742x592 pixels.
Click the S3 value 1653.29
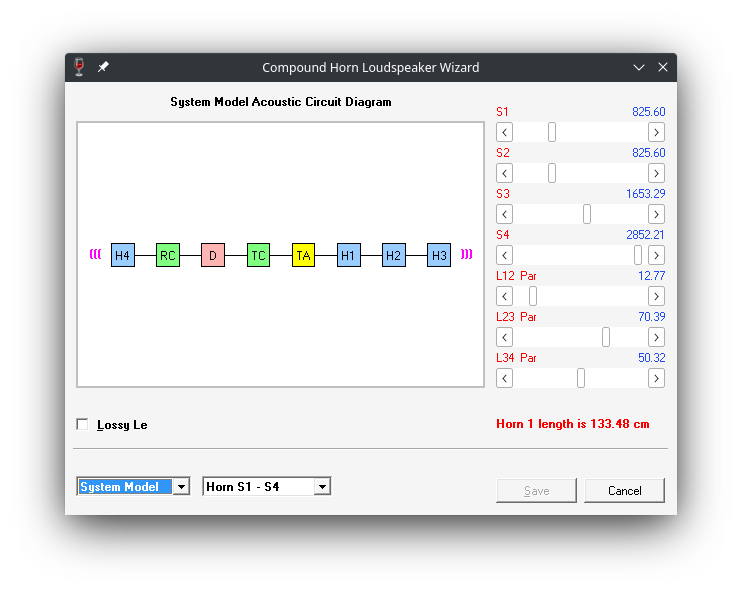point(645,194)
